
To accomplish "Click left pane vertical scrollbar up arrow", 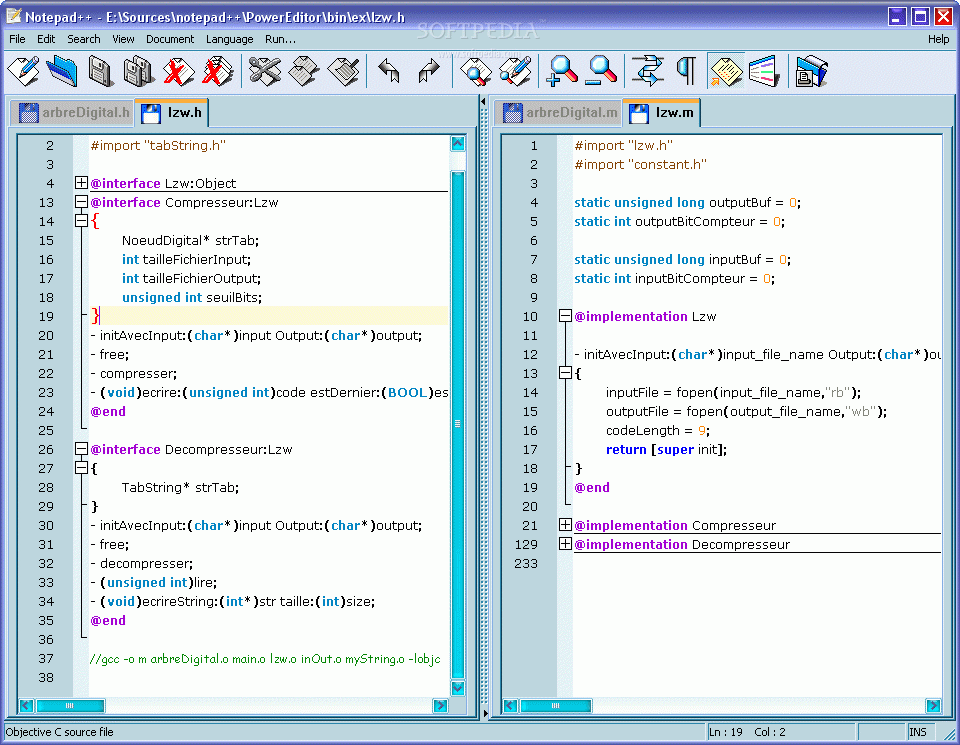I will click(x=457, y=144).
